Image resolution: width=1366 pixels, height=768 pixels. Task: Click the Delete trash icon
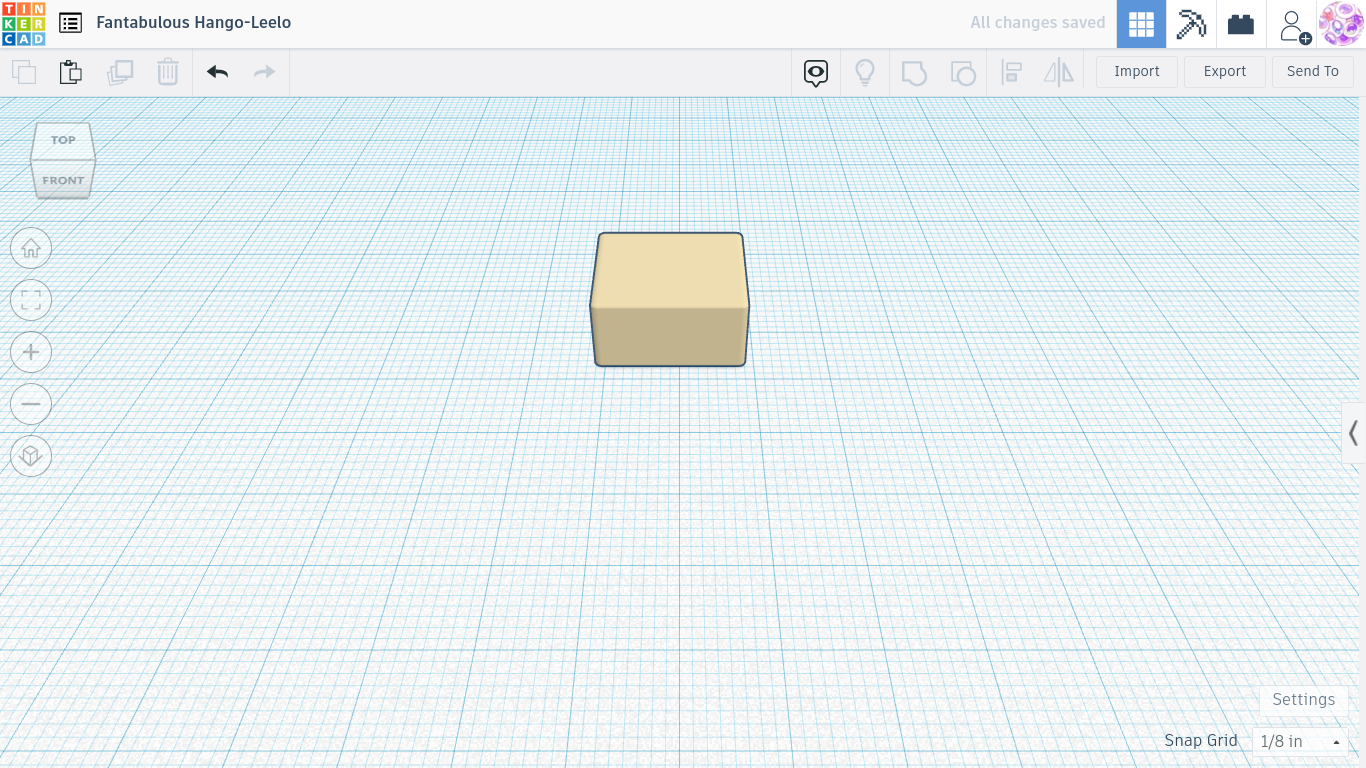coord(168,72)
